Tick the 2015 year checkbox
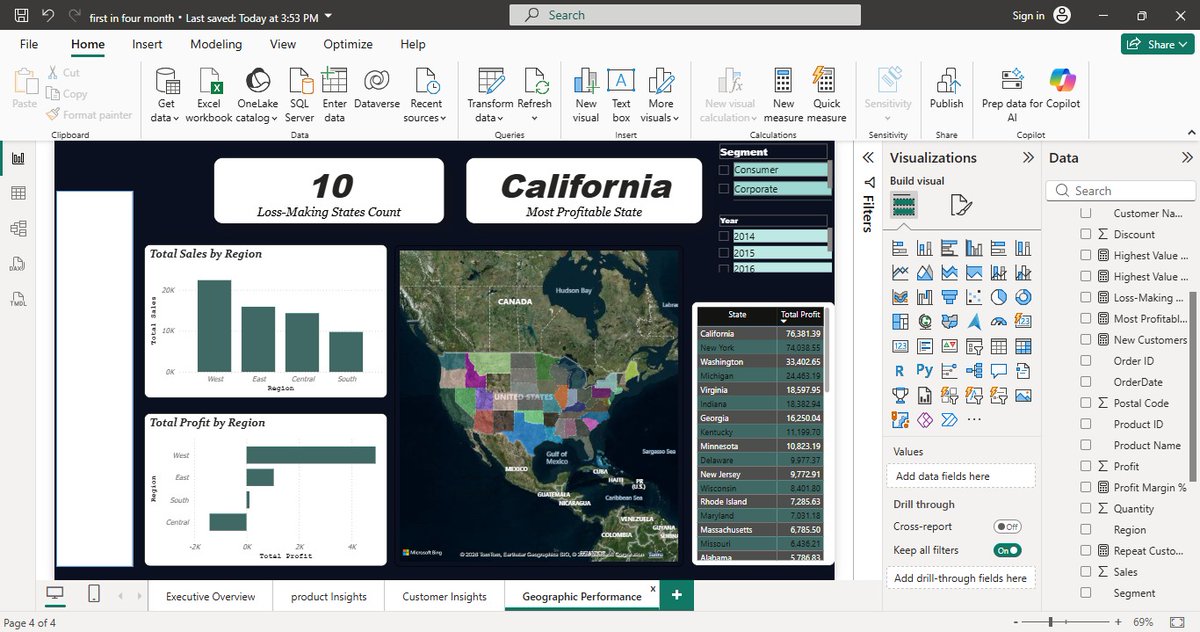1200x632 pixels. tap(724, 254)
